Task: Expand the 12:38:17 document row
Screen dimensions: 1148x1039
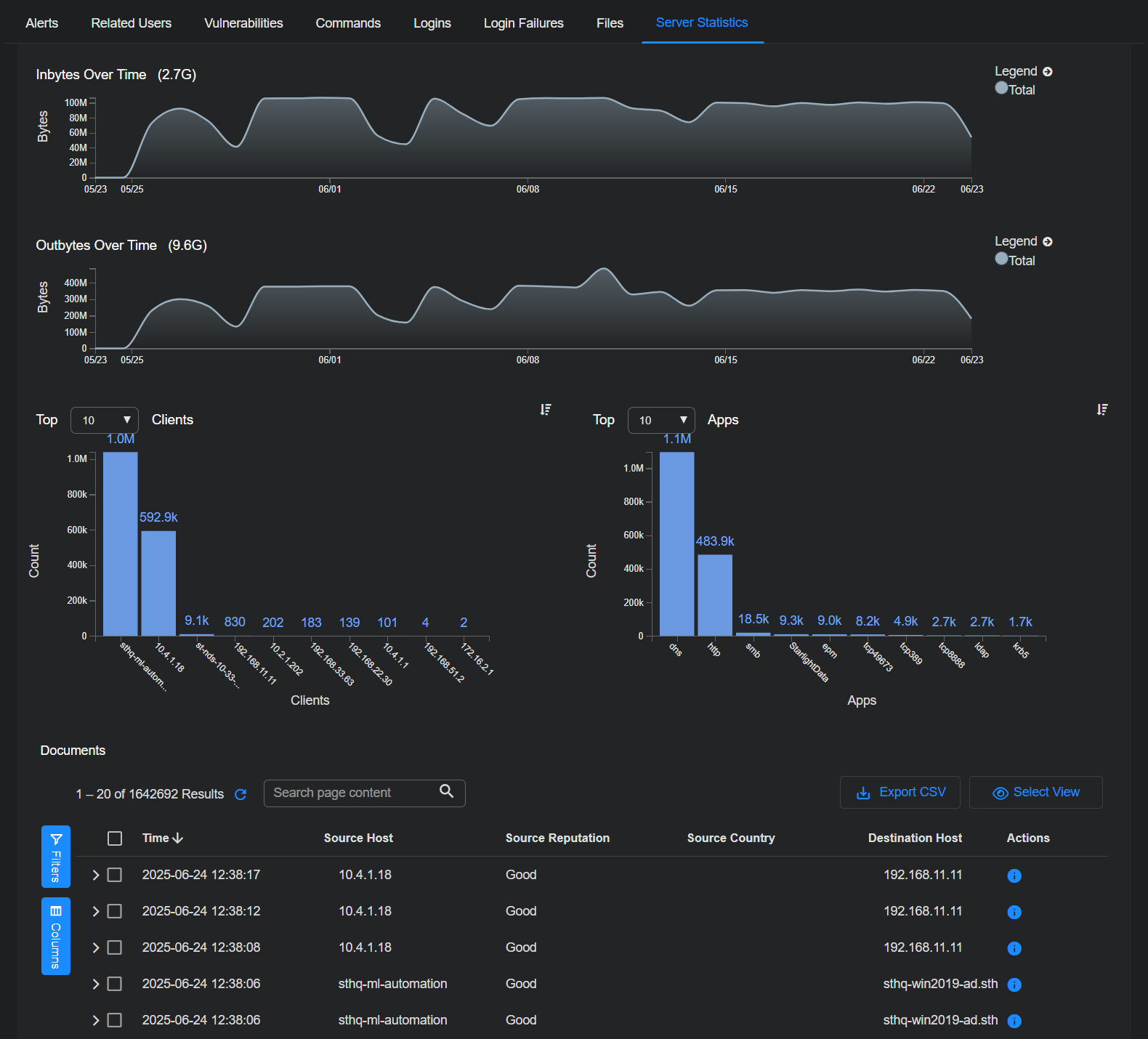Action: [x=95, y=875]
